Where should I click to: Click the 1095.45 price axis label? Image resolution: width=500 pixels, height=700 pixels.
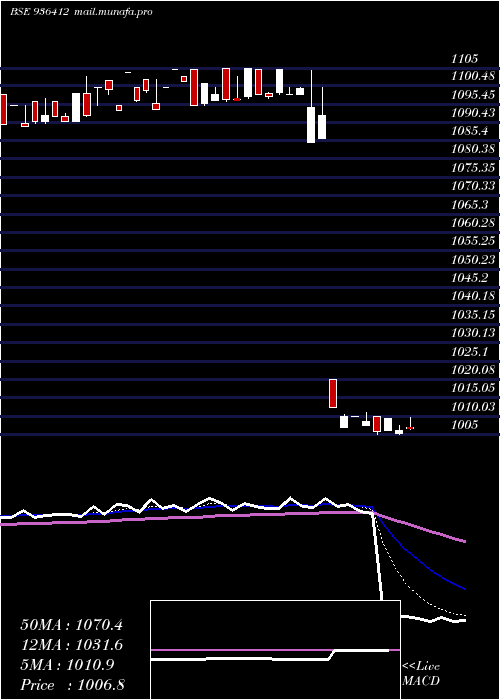[473, 95]
